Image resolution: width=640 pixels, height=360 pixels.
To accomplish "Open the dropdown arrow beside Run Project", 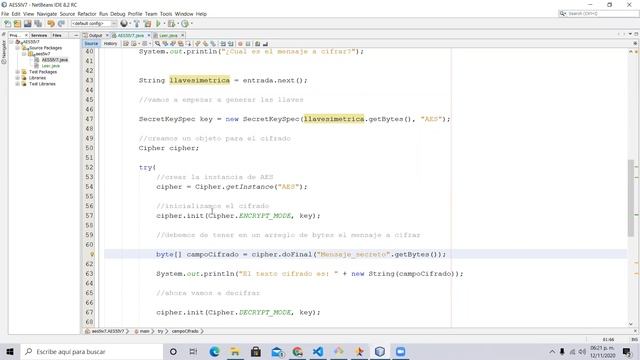I will click(164, 24).
